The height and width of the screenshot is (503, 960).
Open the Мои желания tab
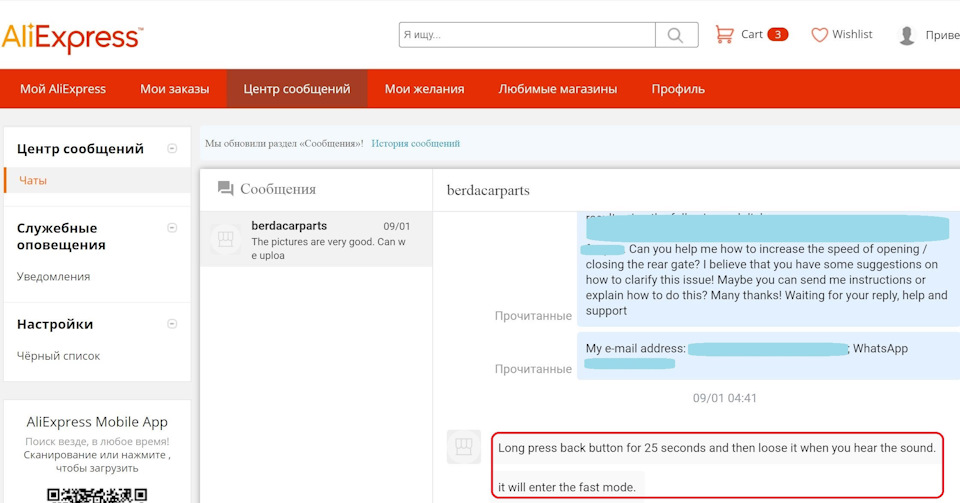pyautogui.click(x=424, y=89)
